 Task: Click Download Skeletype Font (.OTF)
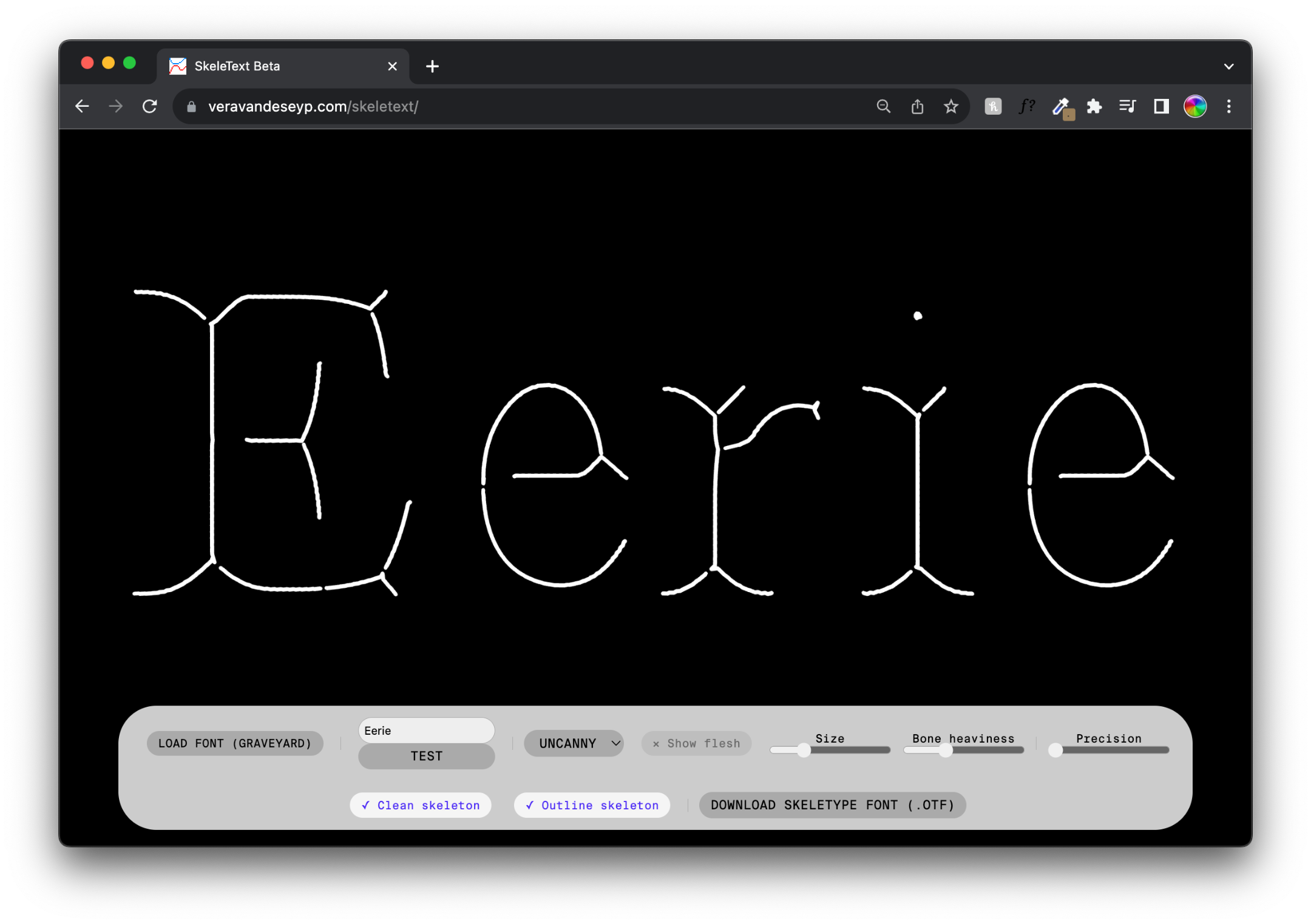click(832, 805)
